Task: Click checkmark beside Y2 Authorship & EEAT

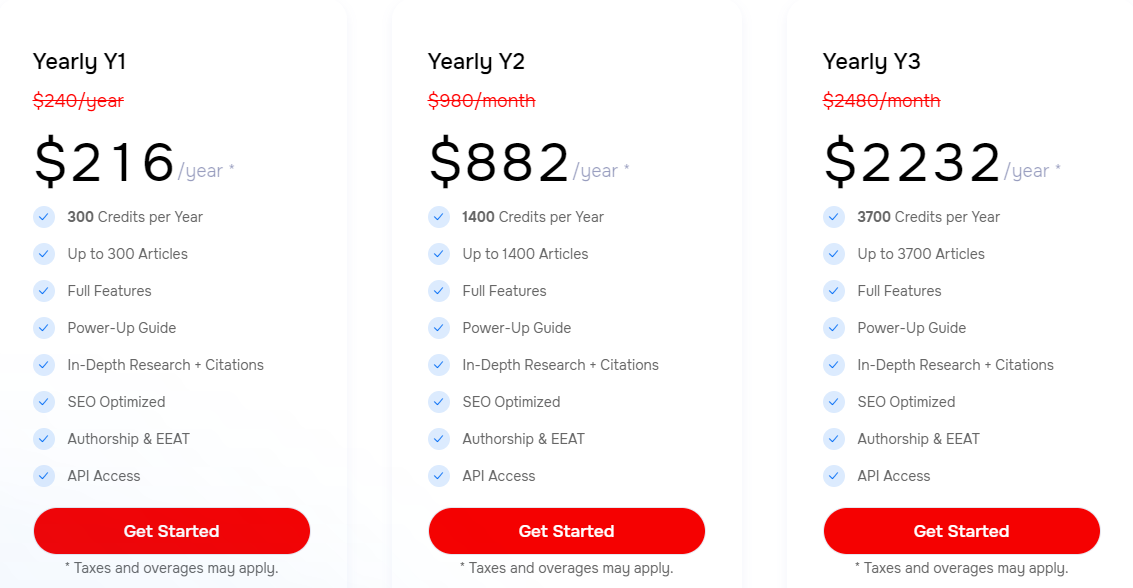Action: click(439, 438)
